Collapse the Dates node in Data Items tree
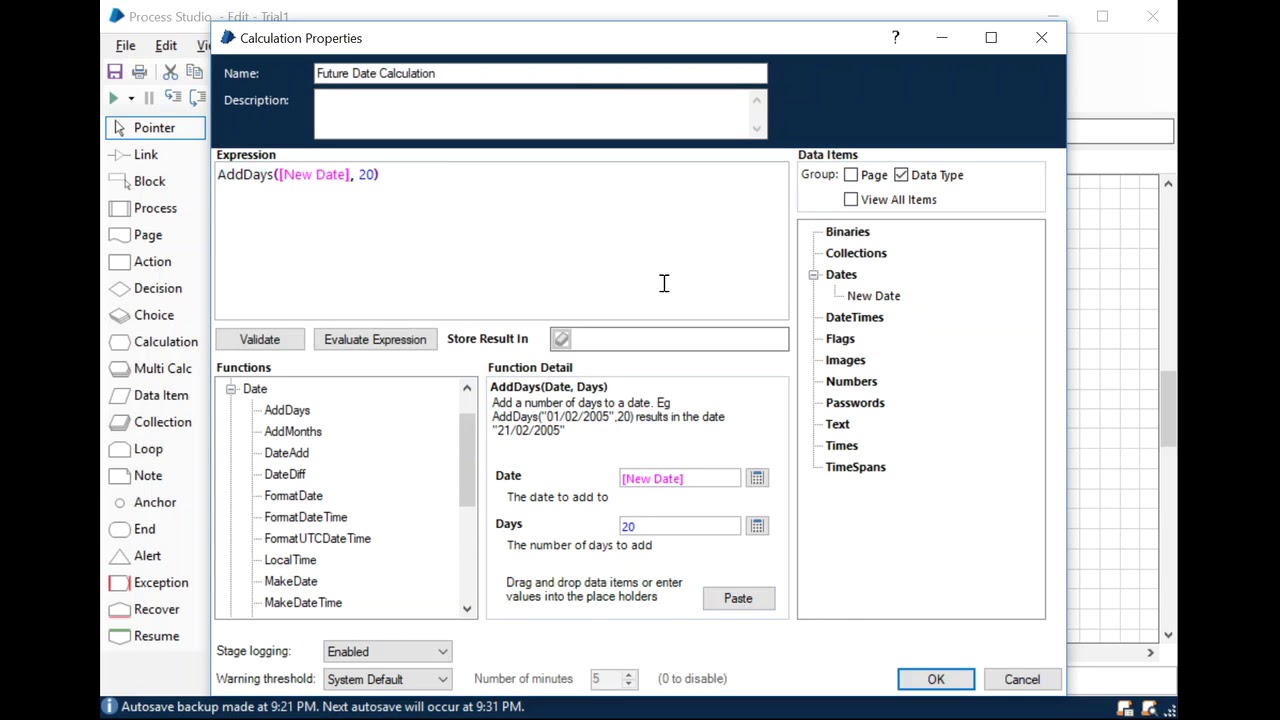Image resolution: width=1280 pixels, height=720 pixels. 814,275
